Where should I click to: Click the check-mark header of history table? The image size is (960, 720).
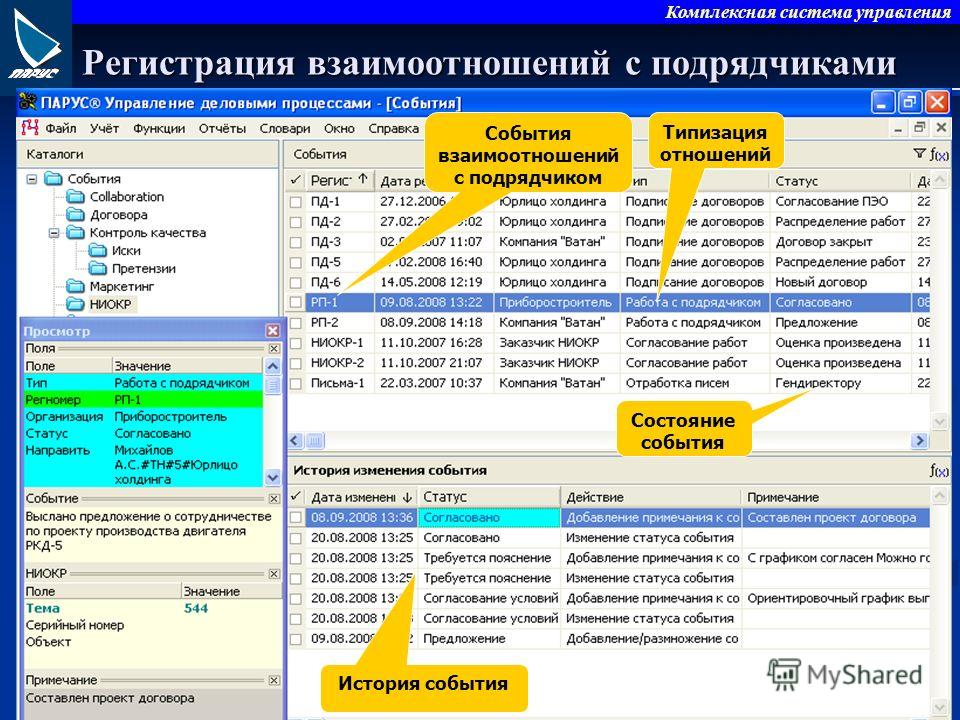[x=296, y=497]
